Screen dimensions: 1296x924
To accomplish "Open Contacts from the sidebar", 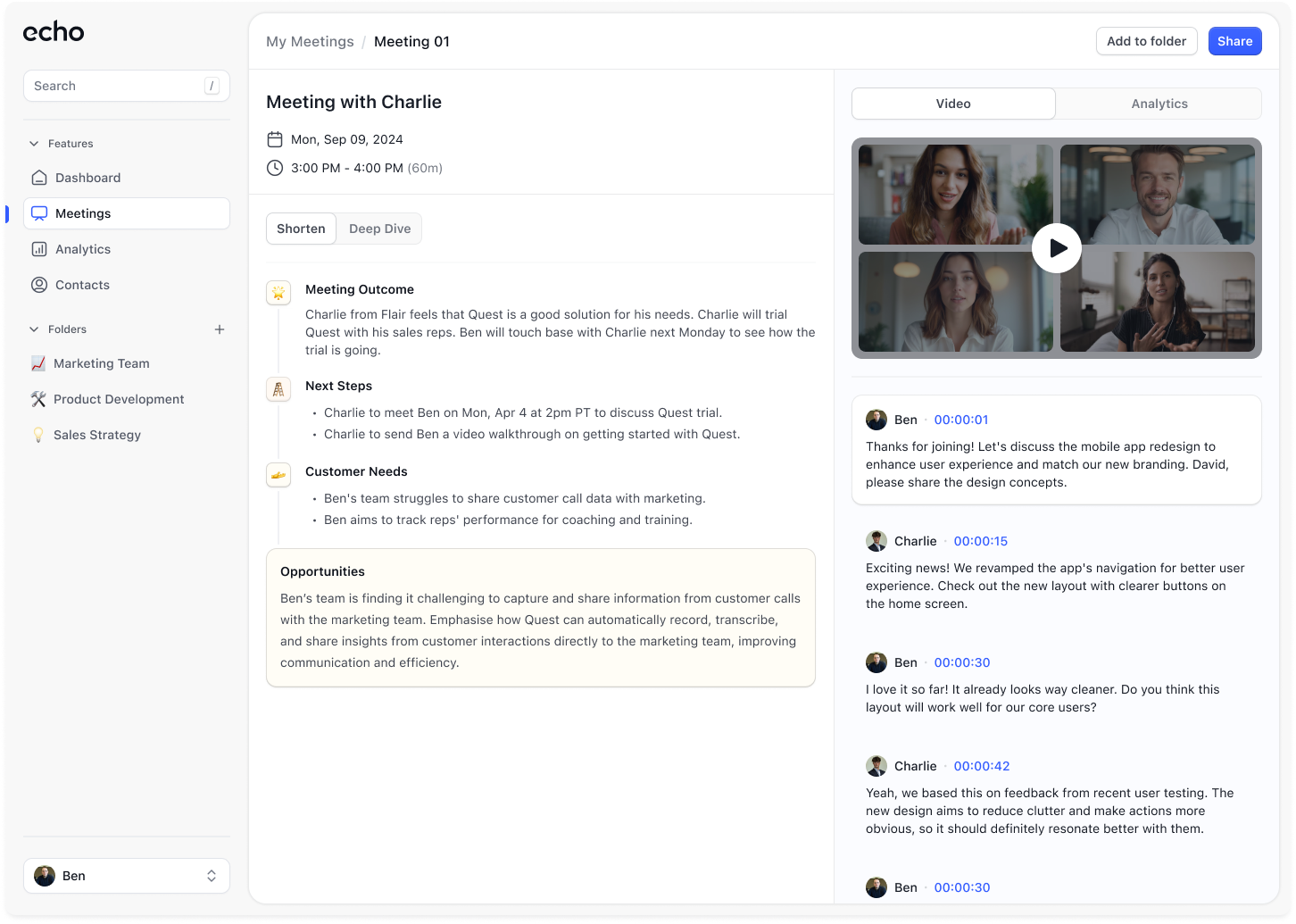I will (x=127, y=285).
